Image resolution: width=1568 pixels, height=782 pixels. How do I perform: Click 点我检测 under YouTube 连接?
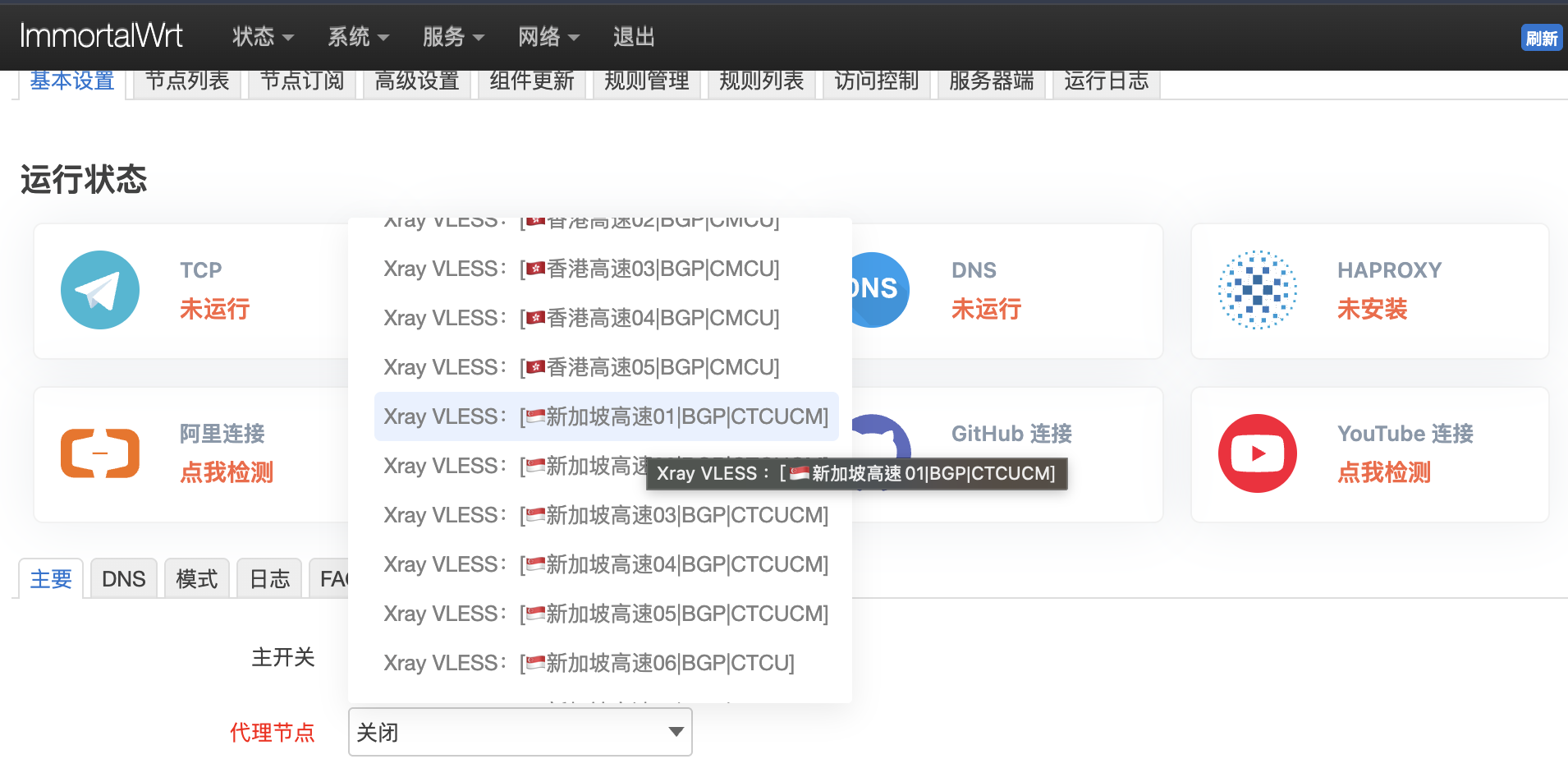coord(1384,472)
